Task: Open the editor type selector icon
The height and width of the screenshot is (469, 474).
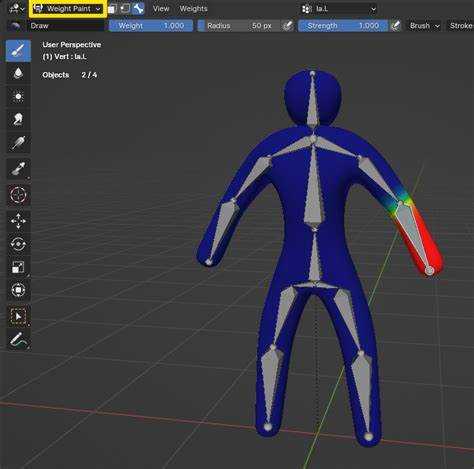Action: (x=16, y=8)
